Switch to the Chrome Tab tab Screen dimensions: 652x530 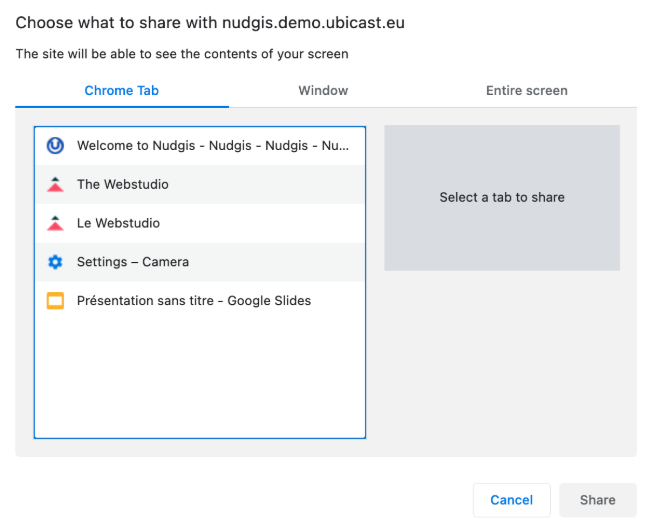(122, 91)
